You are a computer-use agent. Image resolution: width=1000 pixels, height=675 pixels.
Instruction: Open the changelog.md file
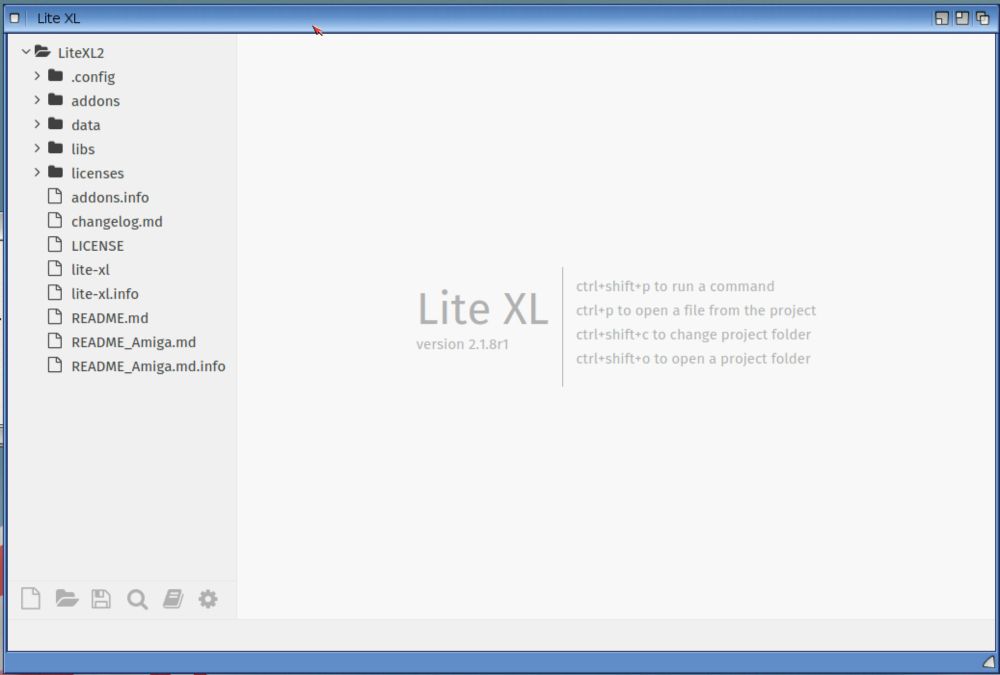[117, 221]
